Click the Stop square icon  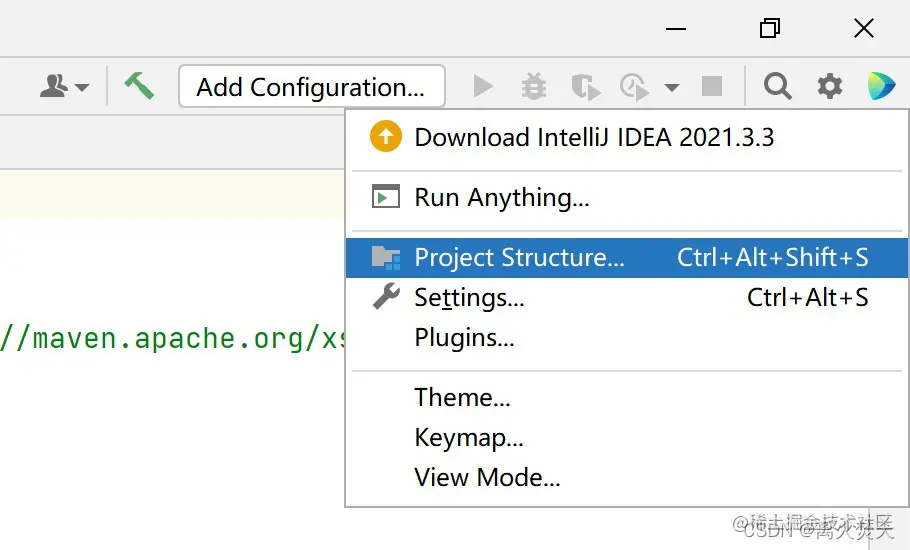712,86
